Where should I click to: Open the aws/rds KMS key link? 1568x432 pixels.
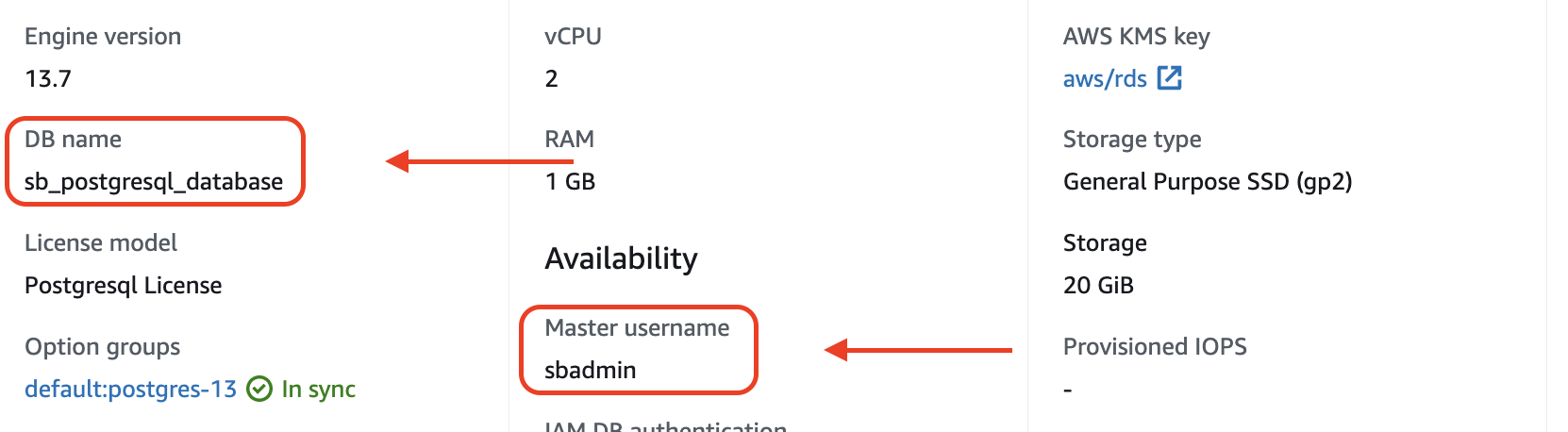(1104, 79)
